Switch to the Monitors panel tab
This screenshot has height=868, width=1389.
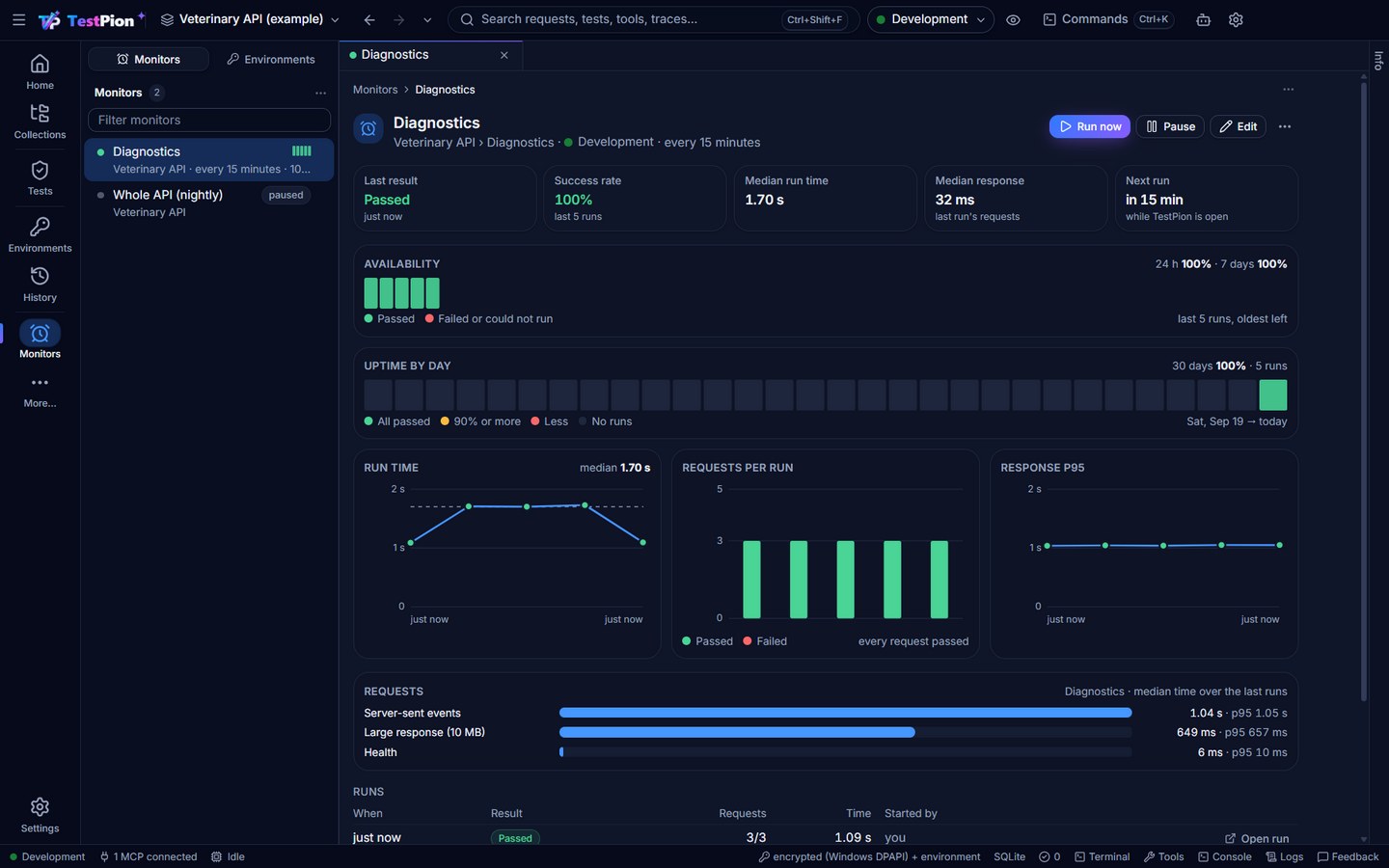pyautogui.click(x=149, y=59)
